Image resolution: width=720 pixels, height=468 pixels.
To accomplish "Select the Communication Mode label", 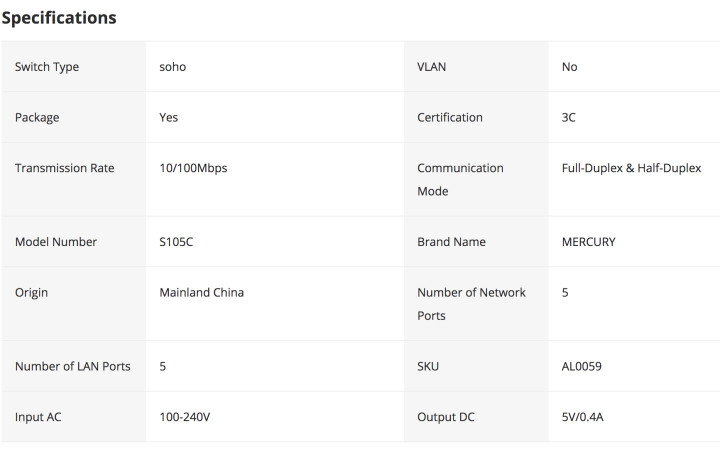I will [460, 179].
